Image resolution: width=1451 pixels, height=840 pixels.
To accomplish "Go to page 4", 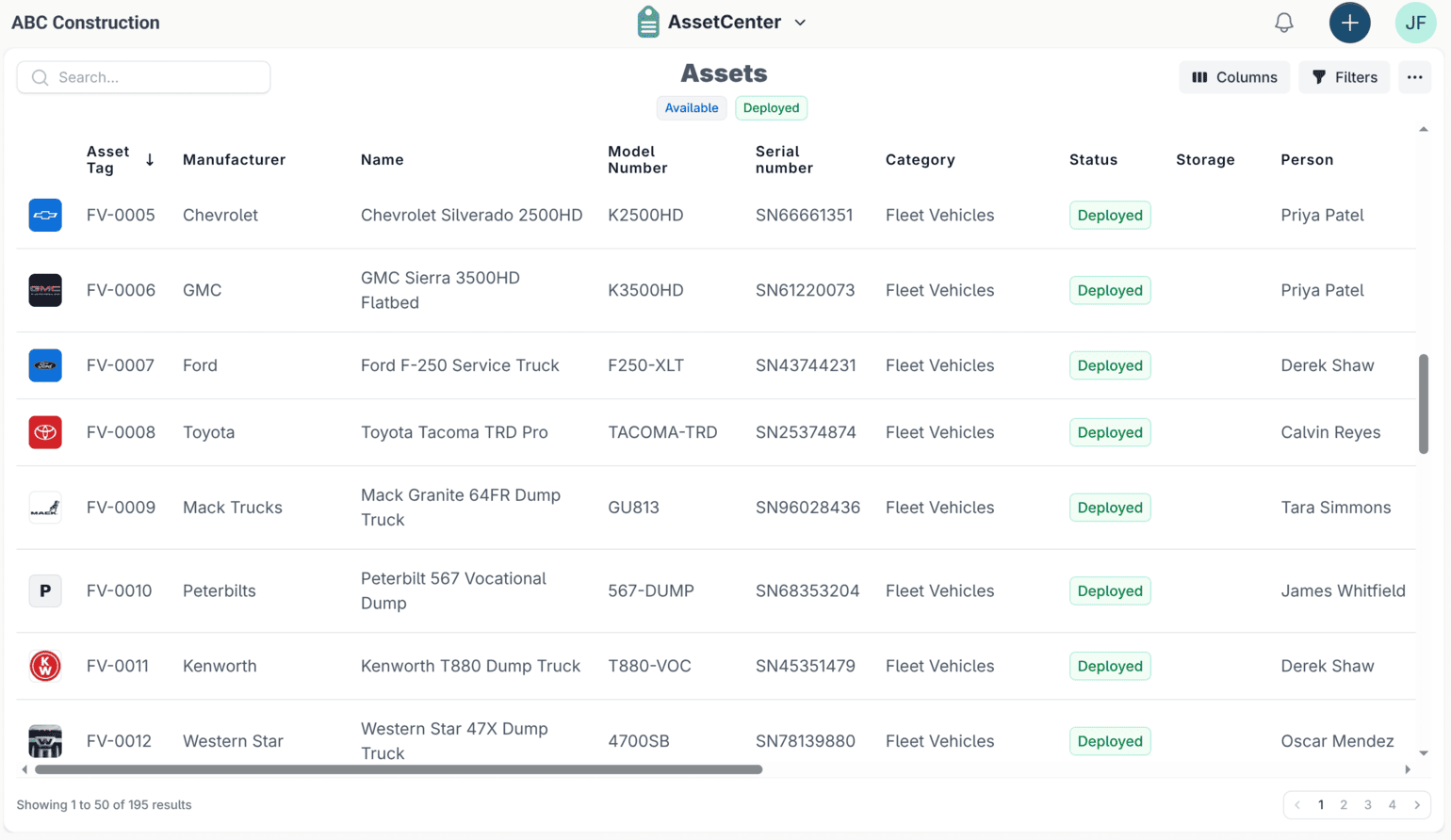I will click(x=1392, y=805).
